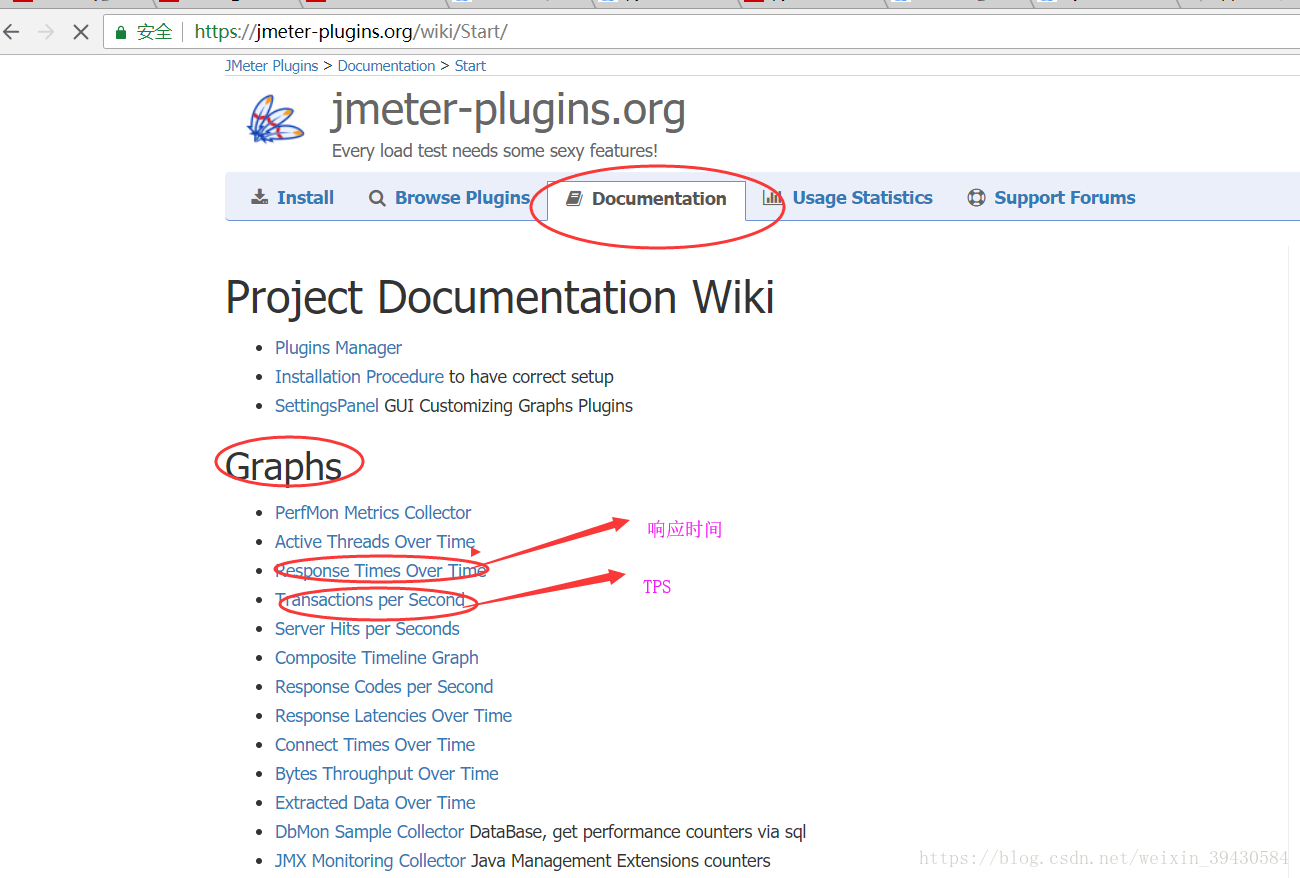1300x878 pixels.
Task: Open Server Hits per Seconds link
Action: coord(367,629)
